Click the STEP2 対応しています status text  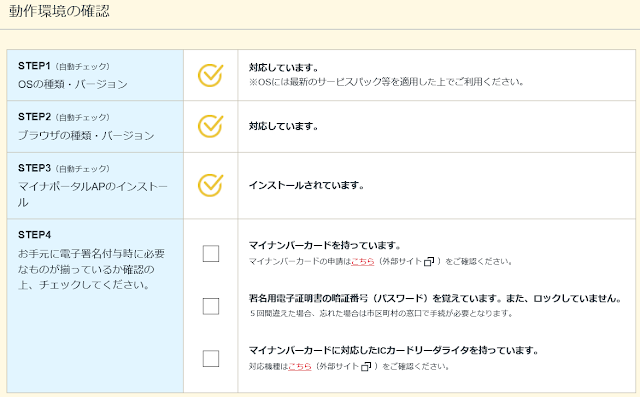pos(284,126)
